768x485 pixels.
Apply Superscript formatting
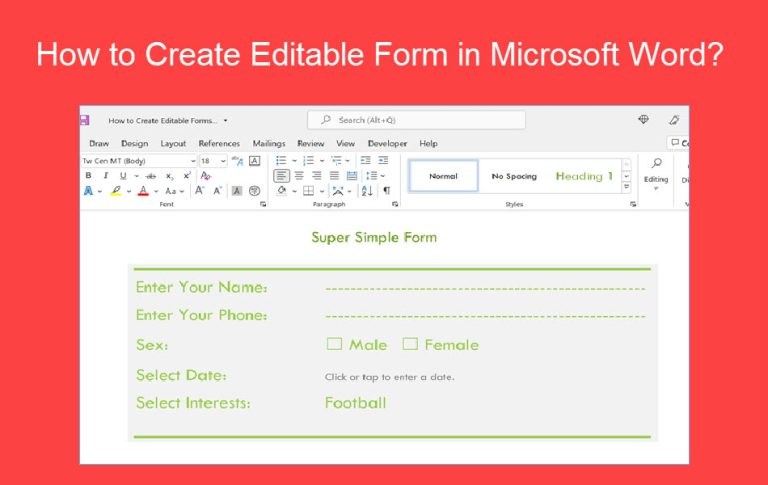187,175
